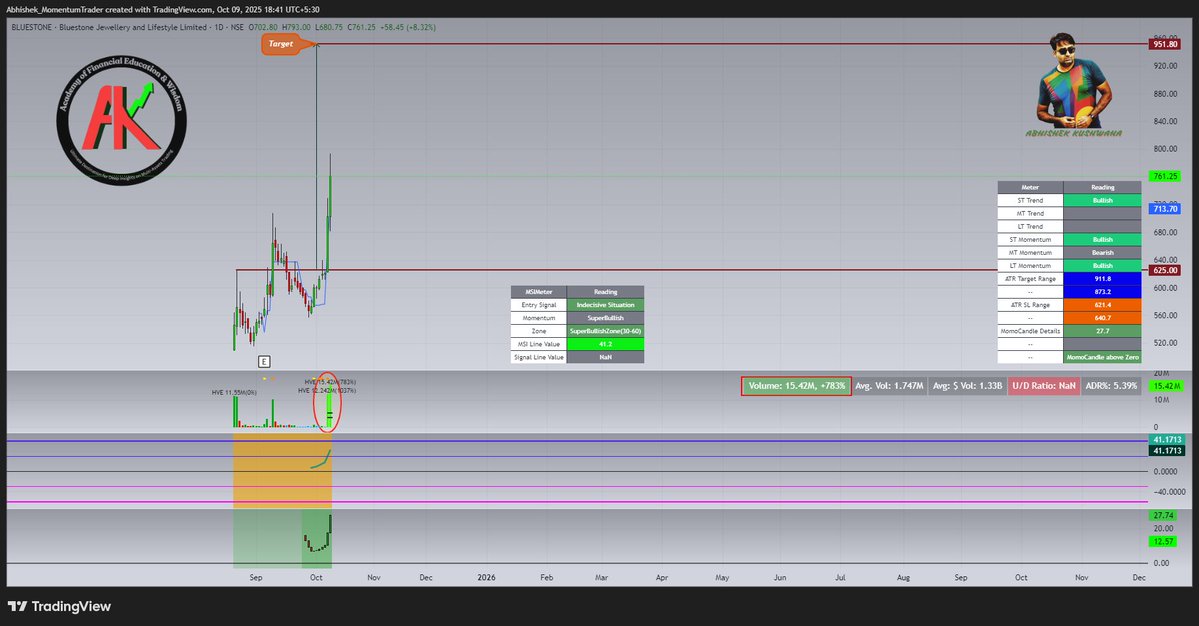Click the Bearish reading cell
This screenshot has width=1199, height=626.
point(1103,252)
